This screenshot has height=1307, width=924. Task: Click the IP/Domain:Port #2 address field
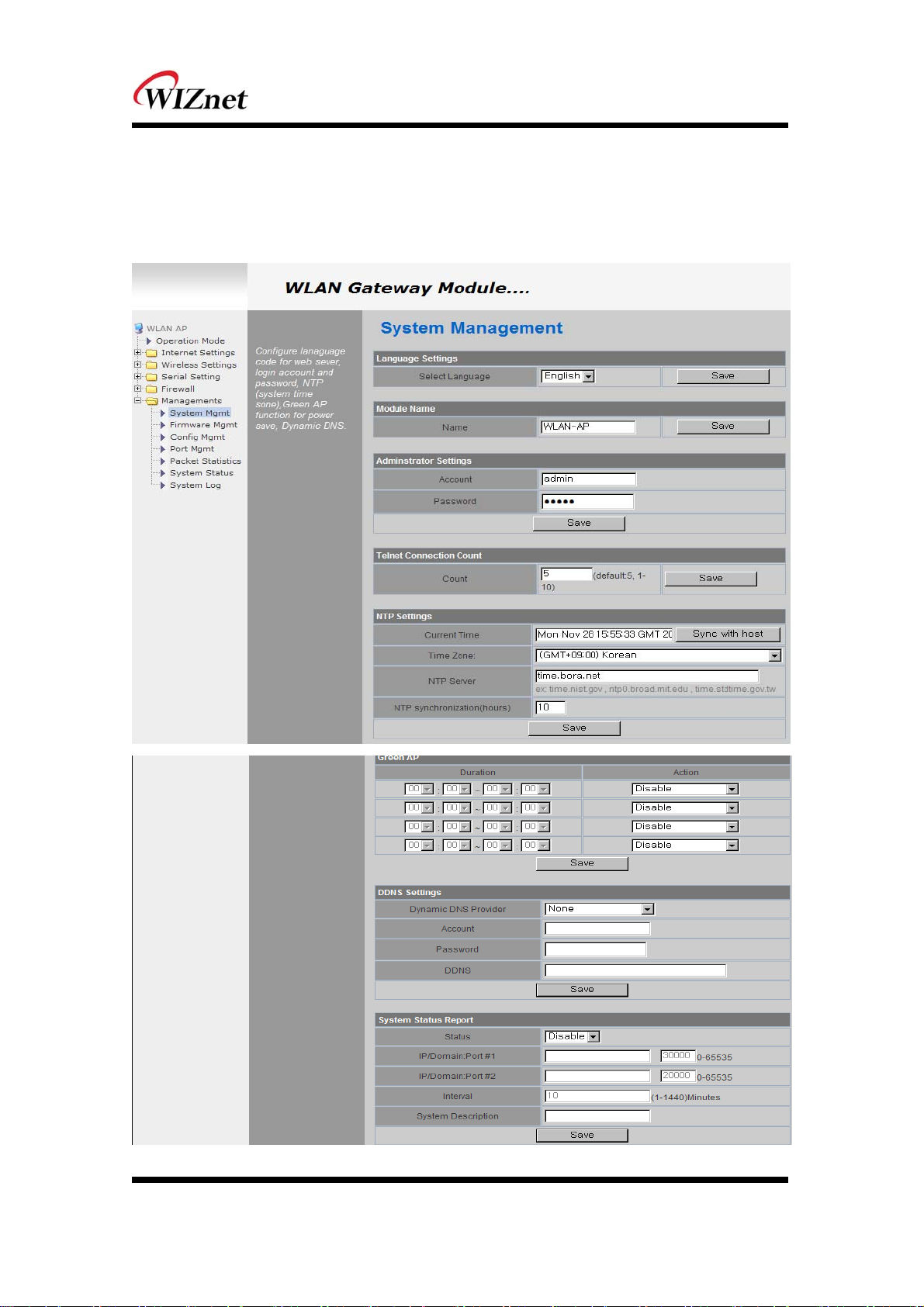(x=597, y=1076)
